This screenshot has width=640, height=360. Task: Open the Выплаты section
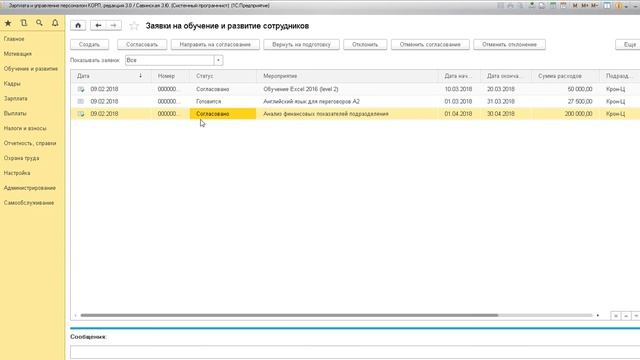(x=15, y=113)
